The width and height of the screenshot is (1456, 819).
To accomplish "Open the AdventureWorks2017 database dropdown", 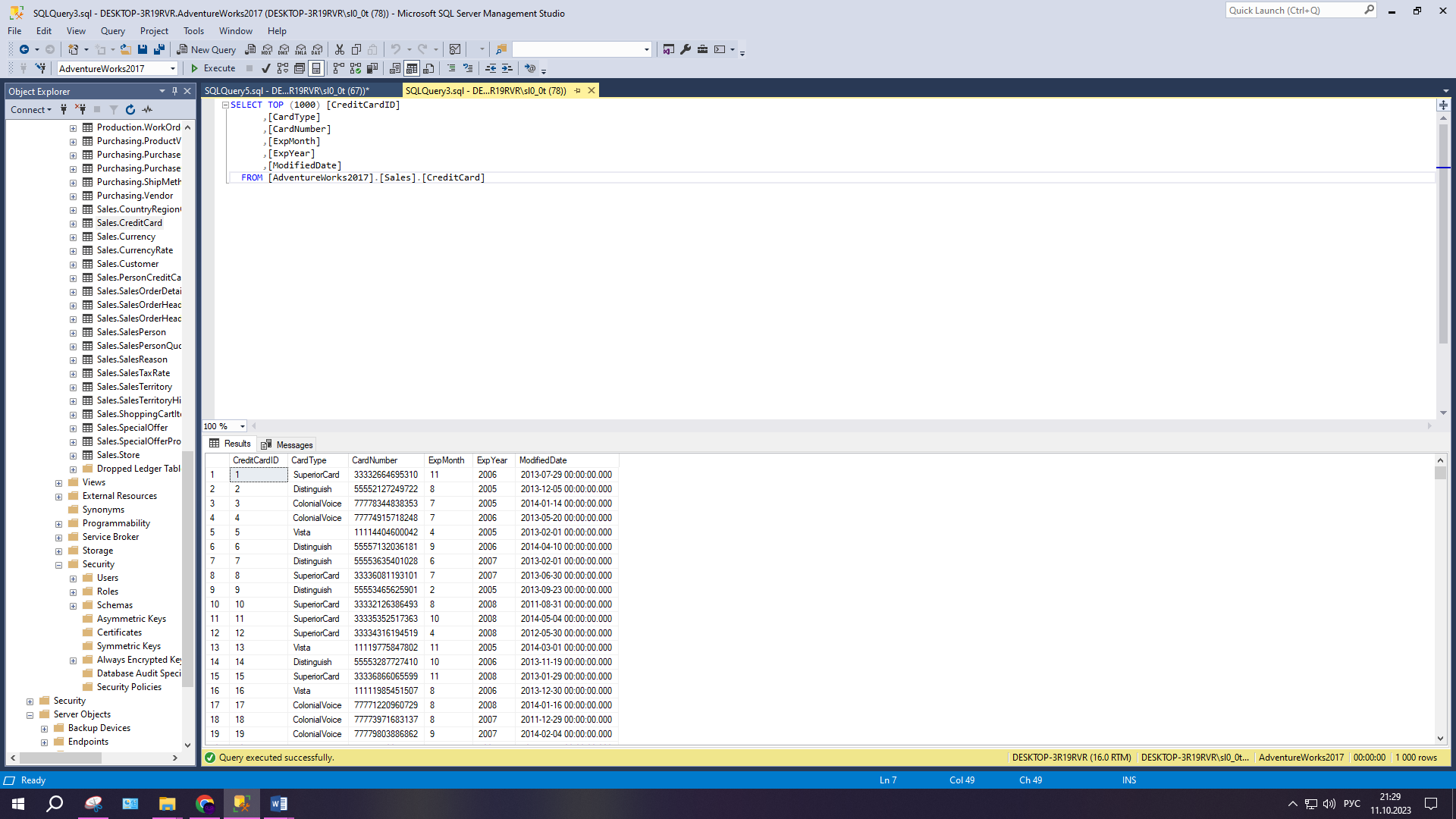I will (x=173, y=68).
